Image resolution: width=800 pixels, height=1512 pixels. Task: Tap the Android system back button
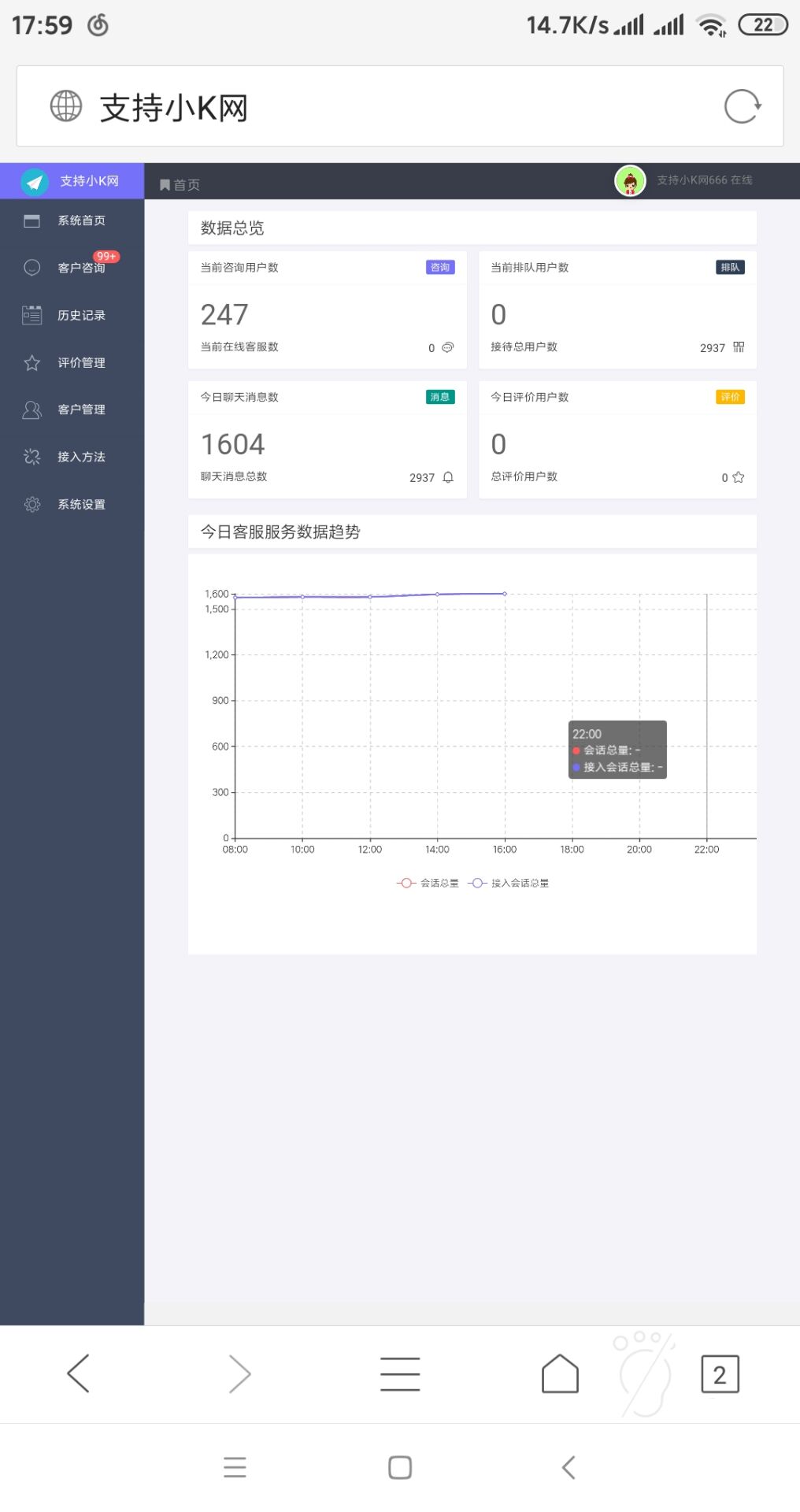pos(569,1467)
